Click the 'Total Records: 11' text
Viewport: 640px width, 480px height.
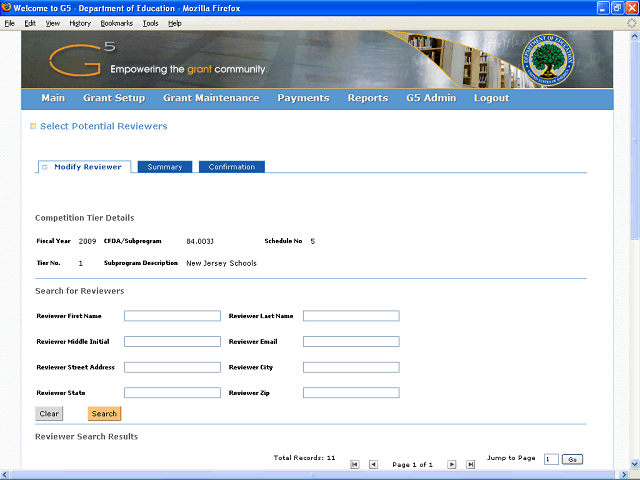[304, 458]
